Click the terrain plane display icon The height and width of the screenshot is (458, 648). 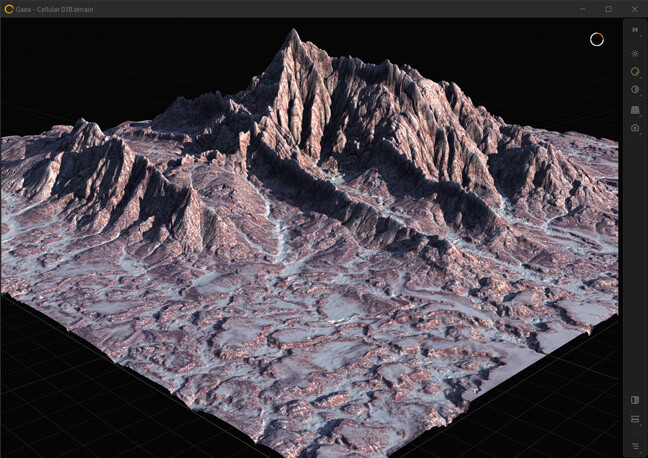click(x=634, y=109)
